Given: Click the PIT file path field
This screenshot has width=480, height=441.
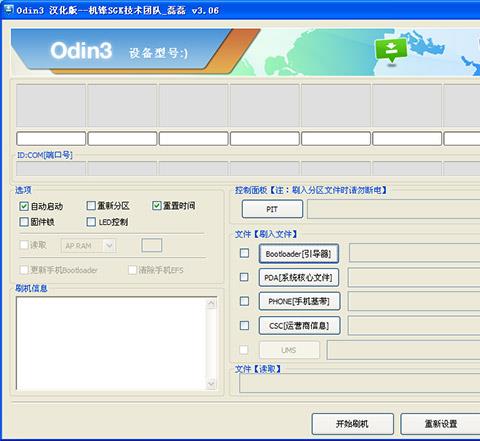Looking at the screenshot, I should (x=394, y=209).
